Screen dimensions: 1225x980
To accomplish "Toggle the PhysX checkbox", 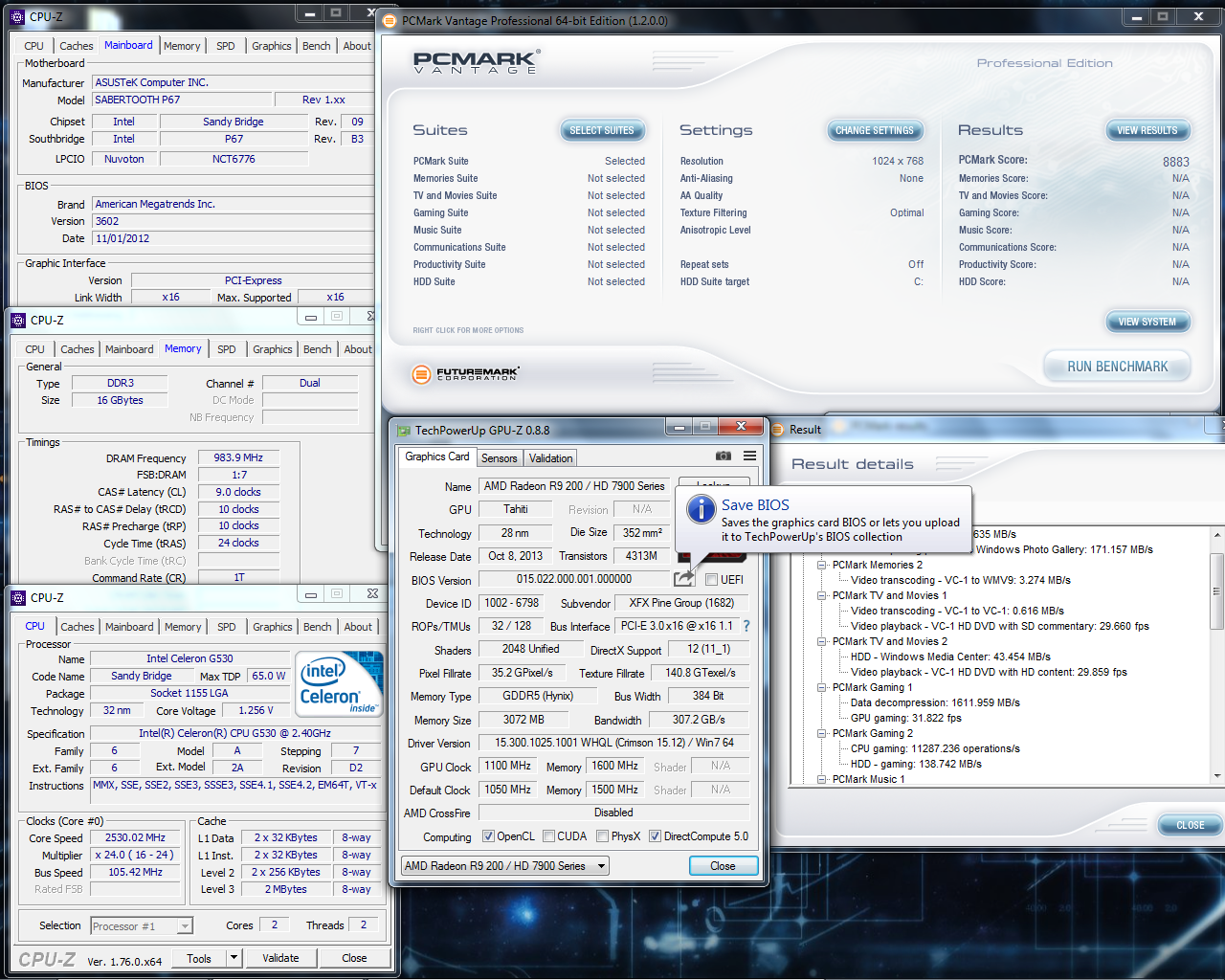I will tap(602, 835).
